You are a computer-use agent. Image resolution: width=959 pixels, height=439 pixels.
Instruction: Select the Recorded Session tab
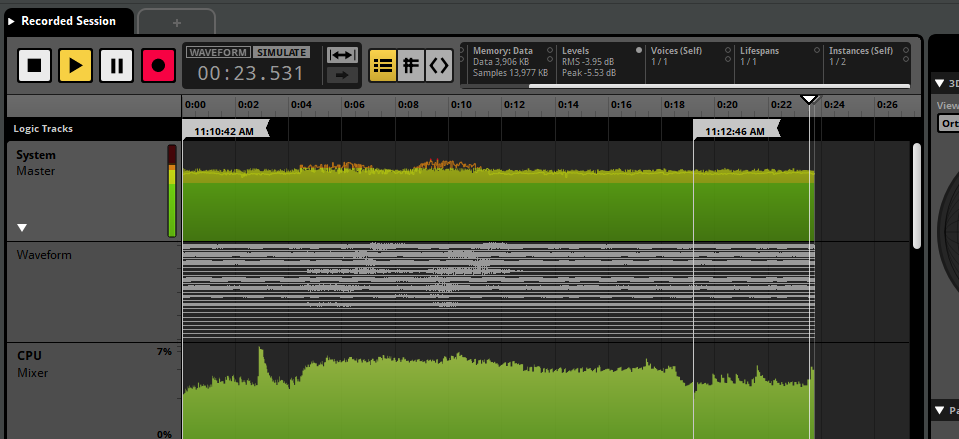(x=68, y=21)
